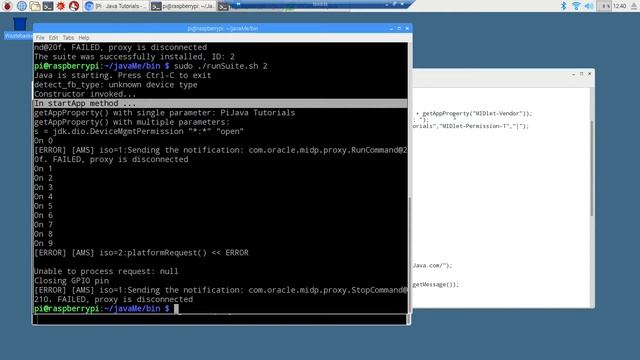Image resolution: width=640 pixels, height=360 pixels.
Task: Click the terminal vertical scrollbar thumb
Action: (409, 255)
